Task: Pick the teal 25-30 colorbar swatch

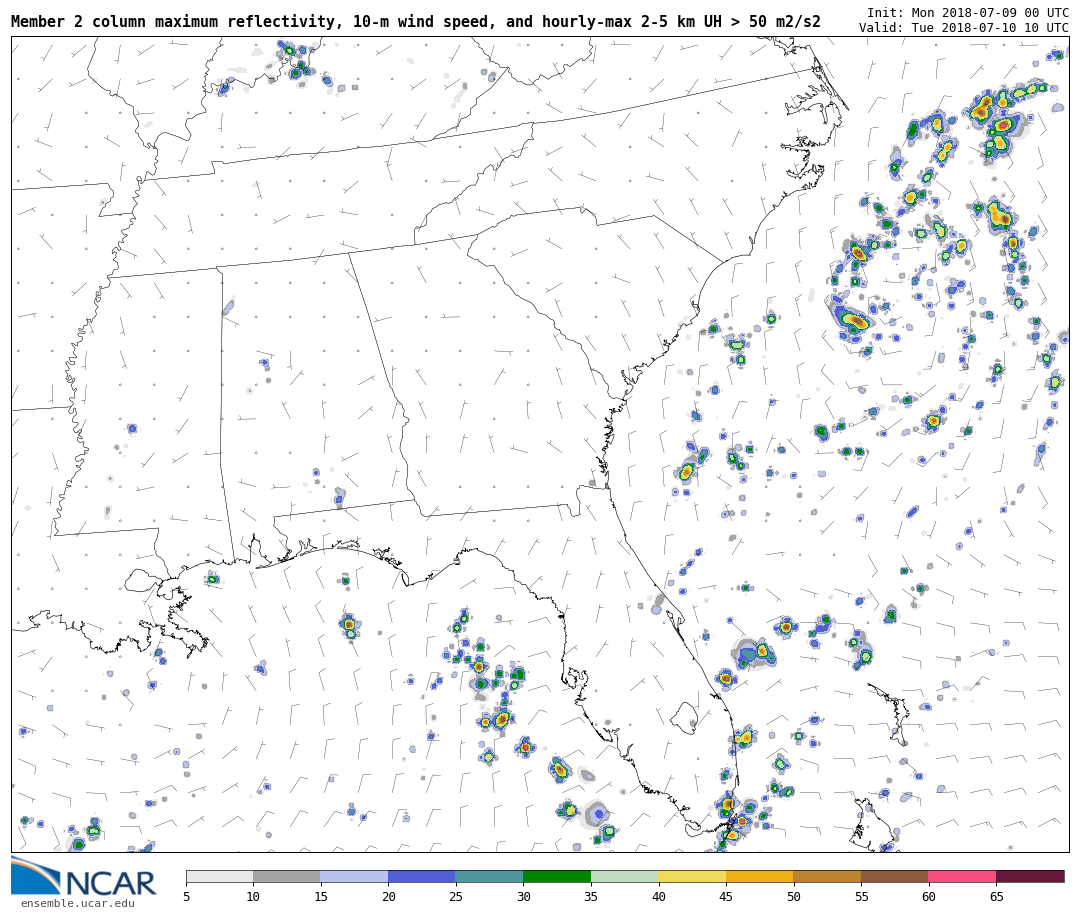Action: 489,877
